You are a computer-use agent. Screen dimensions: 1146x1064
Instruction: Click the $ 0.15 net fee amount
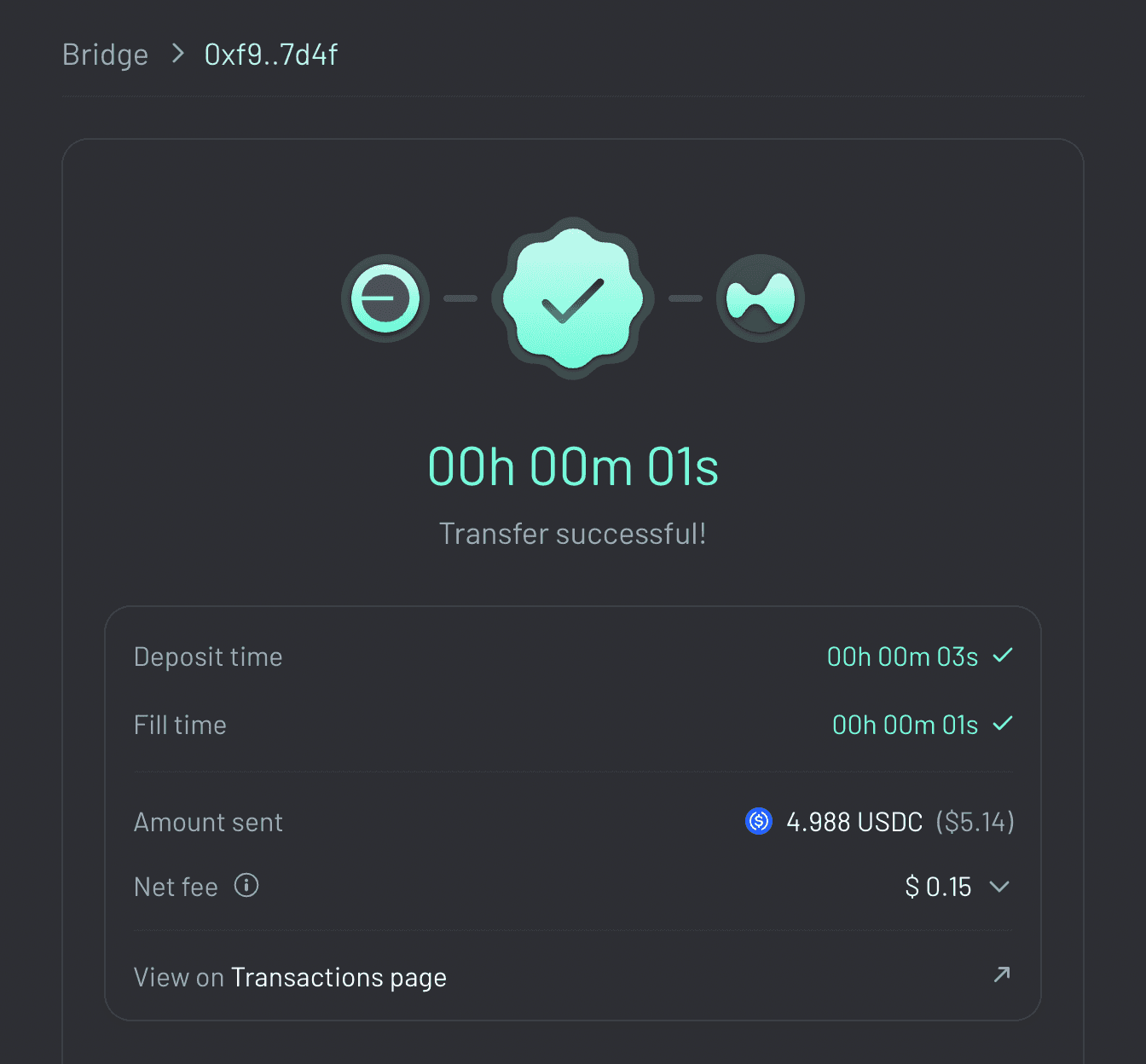click(x=938, y=887)
